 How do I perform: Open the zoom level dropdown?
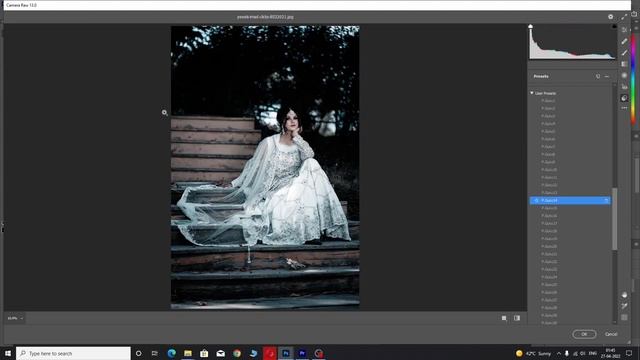[x=15, y=318]
